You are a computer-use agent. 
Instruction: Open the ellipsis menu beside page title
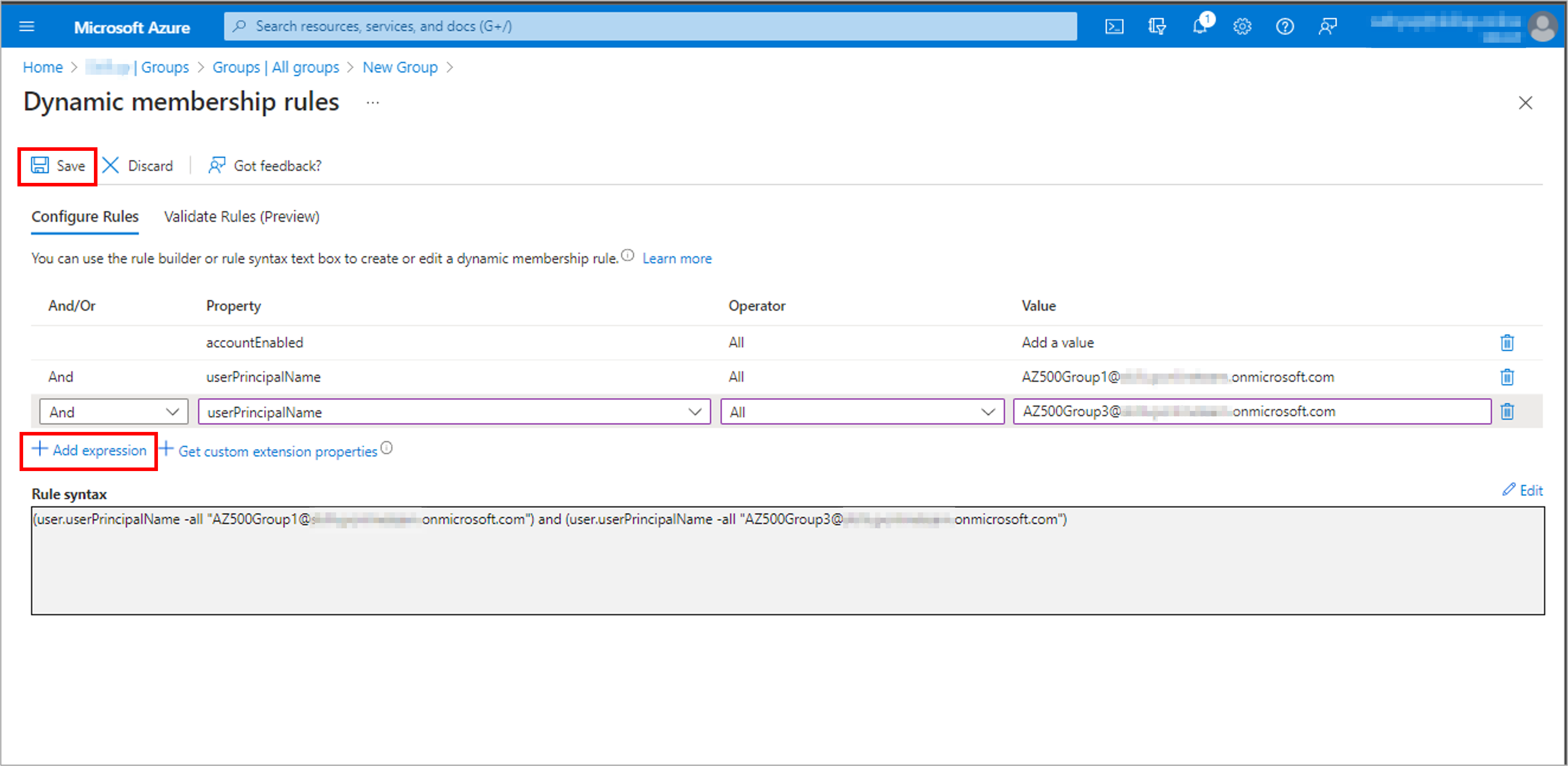tap(372, 103)
